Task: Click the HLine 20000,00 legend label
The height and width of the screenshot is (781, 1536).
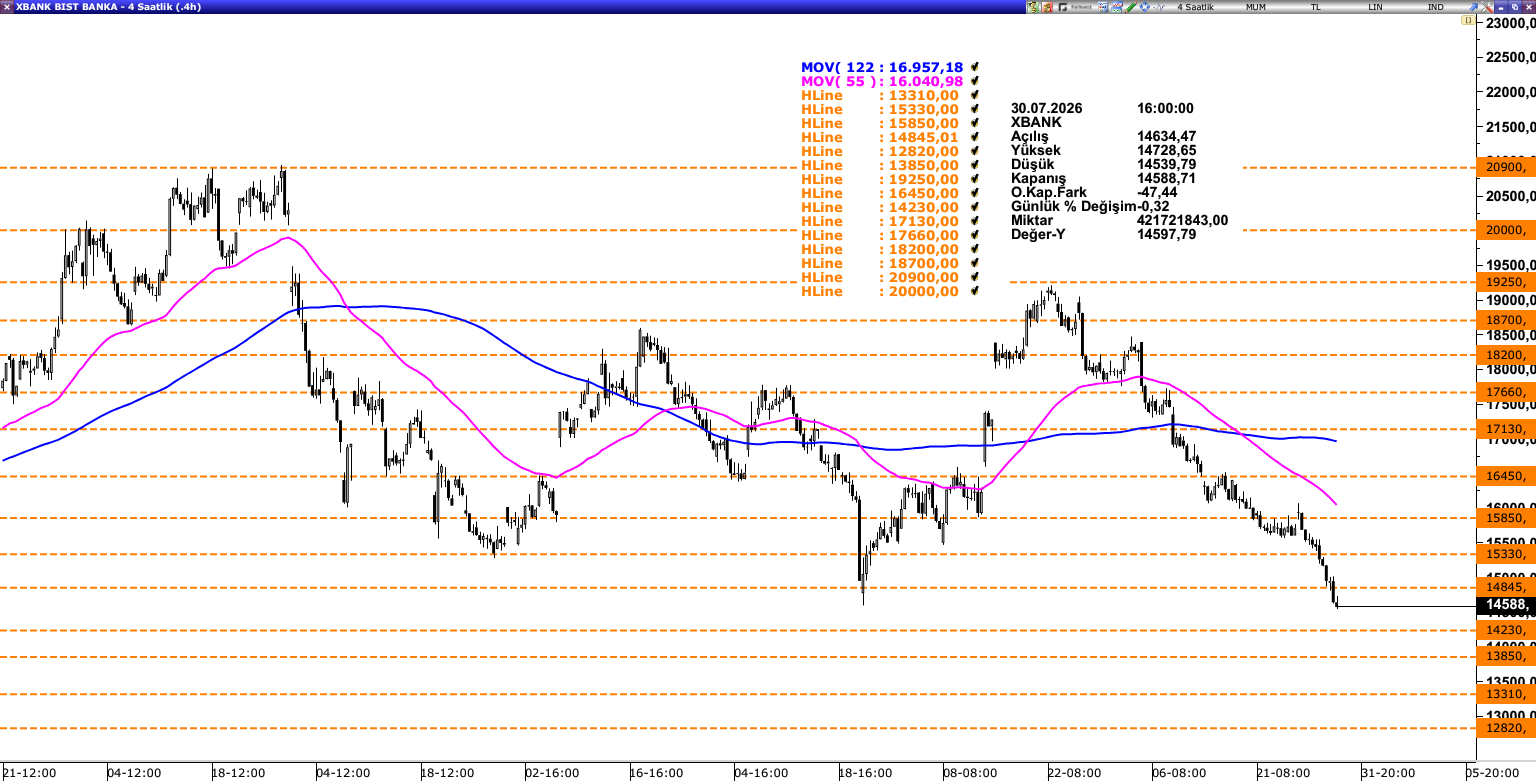Action: tap(880, 291)
